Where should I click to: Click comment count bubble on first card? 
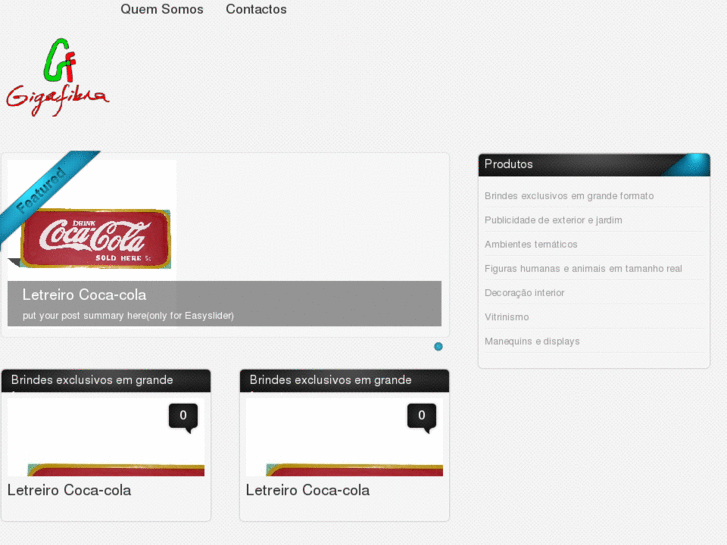[x=184, y=417]
